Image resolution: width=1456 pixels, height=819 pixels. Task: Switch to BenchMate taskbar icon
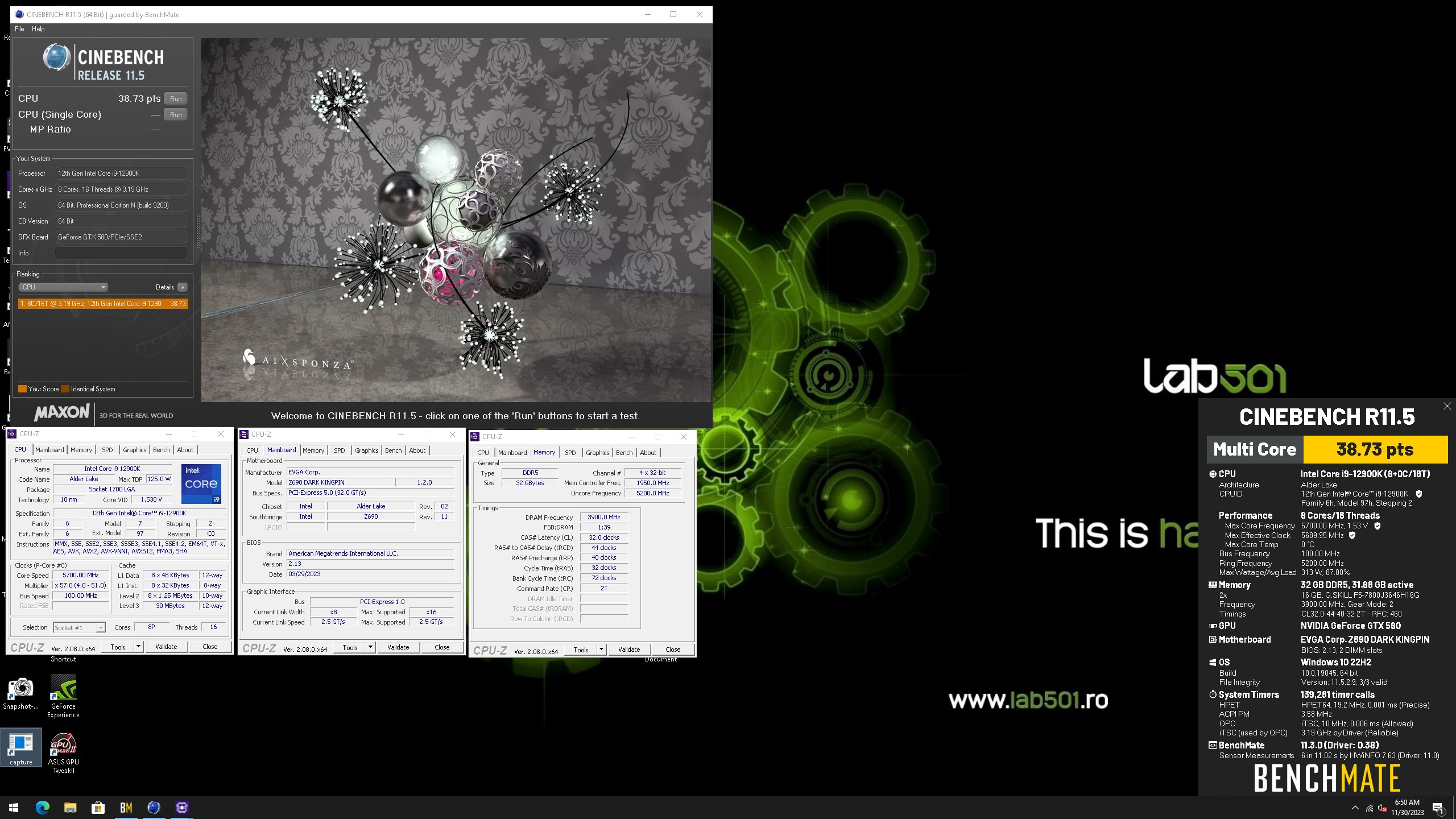(126, 807)
